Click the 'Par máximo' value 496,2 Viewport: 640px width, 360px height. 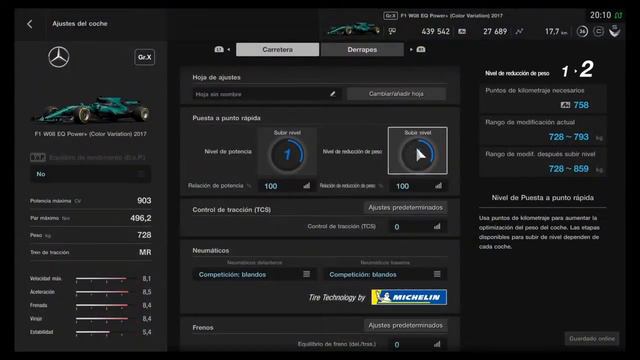[141, 218]
